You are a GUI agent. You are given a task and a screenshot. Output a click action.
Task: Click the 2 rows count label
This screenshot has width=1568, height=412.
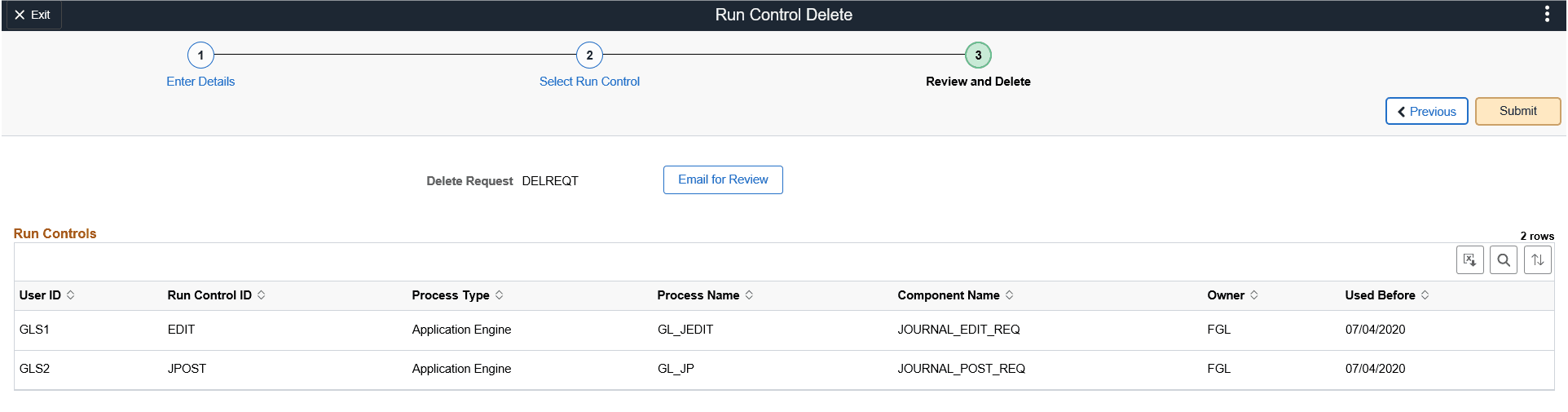pos(1537,236)
